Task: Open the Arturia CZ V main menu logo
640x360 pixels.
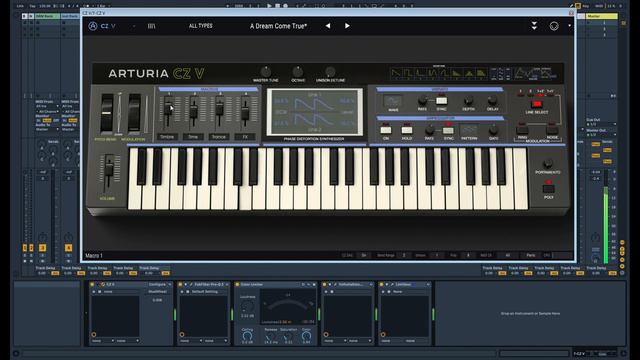Action: (x=93, y=26)
